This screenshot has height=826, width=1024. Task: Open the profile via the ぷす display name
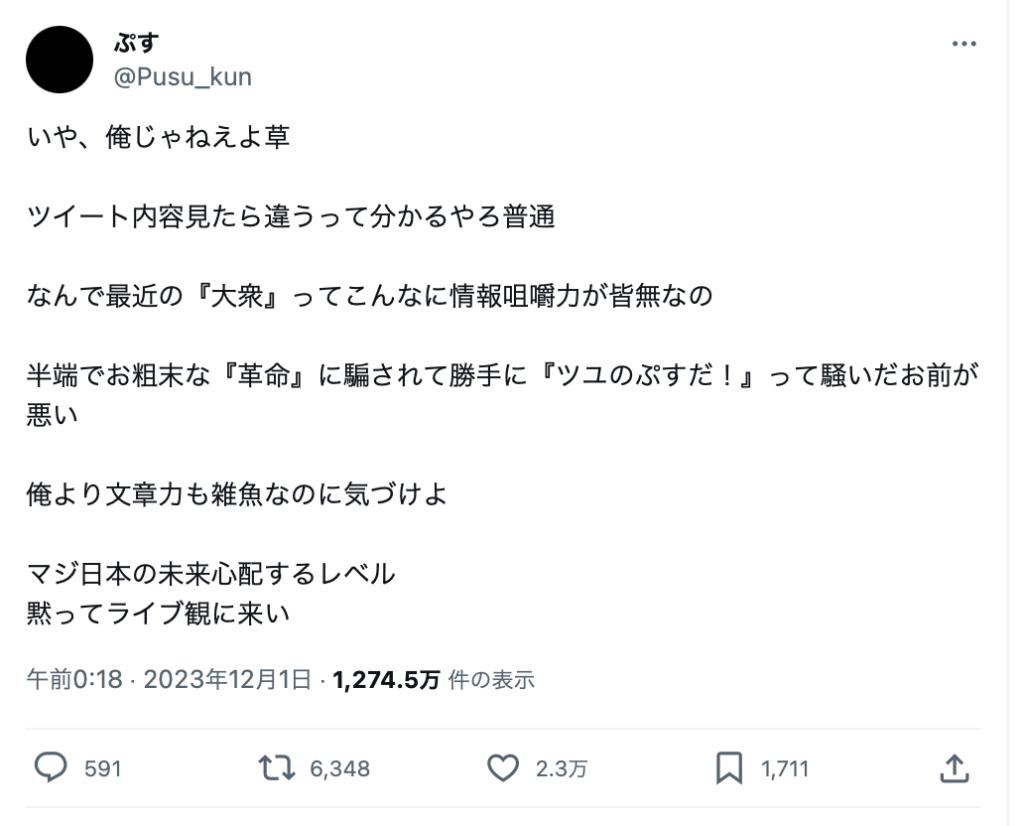137,43
